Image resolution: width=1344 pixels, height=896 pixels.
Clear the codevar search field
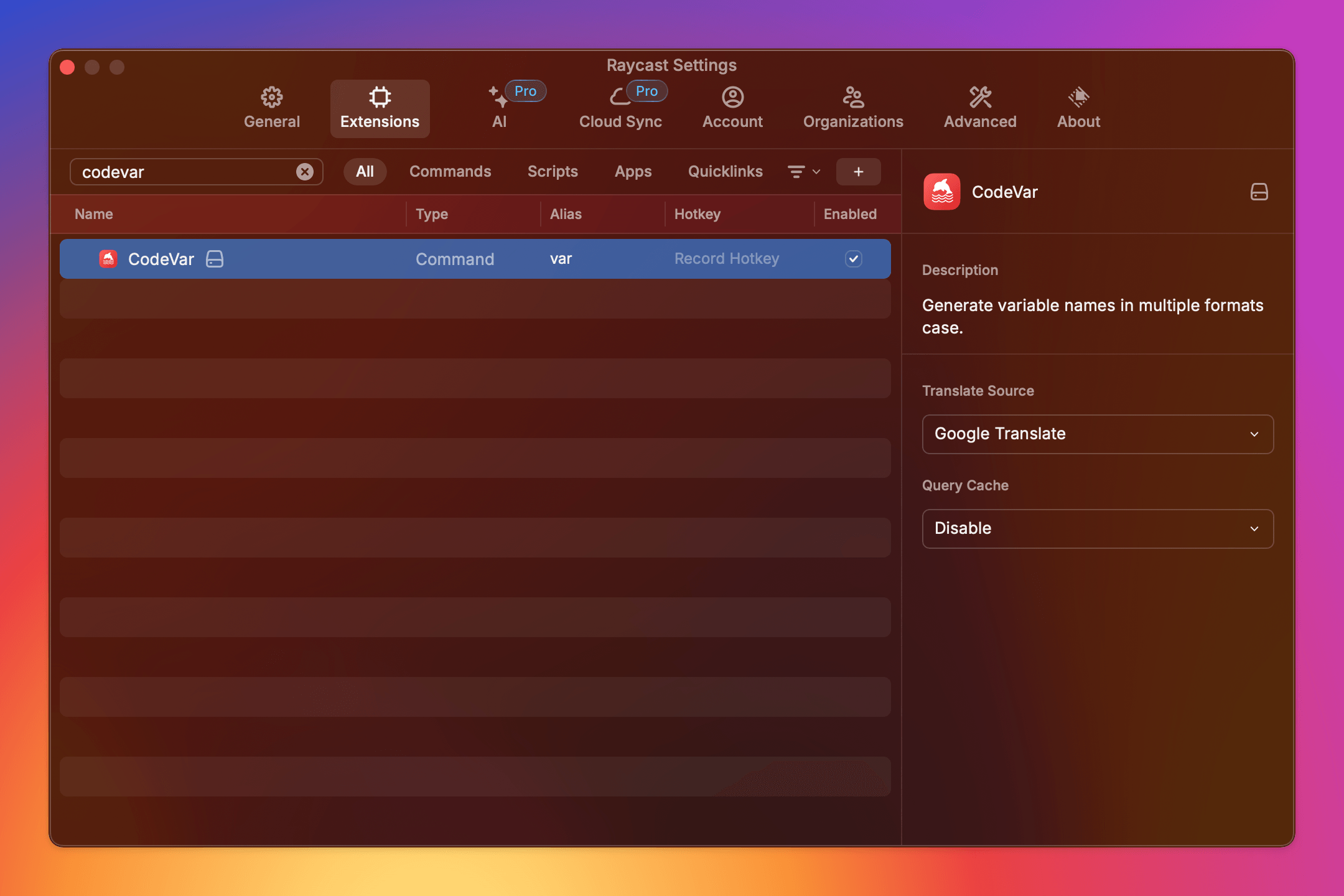click(x=304, y=172)
